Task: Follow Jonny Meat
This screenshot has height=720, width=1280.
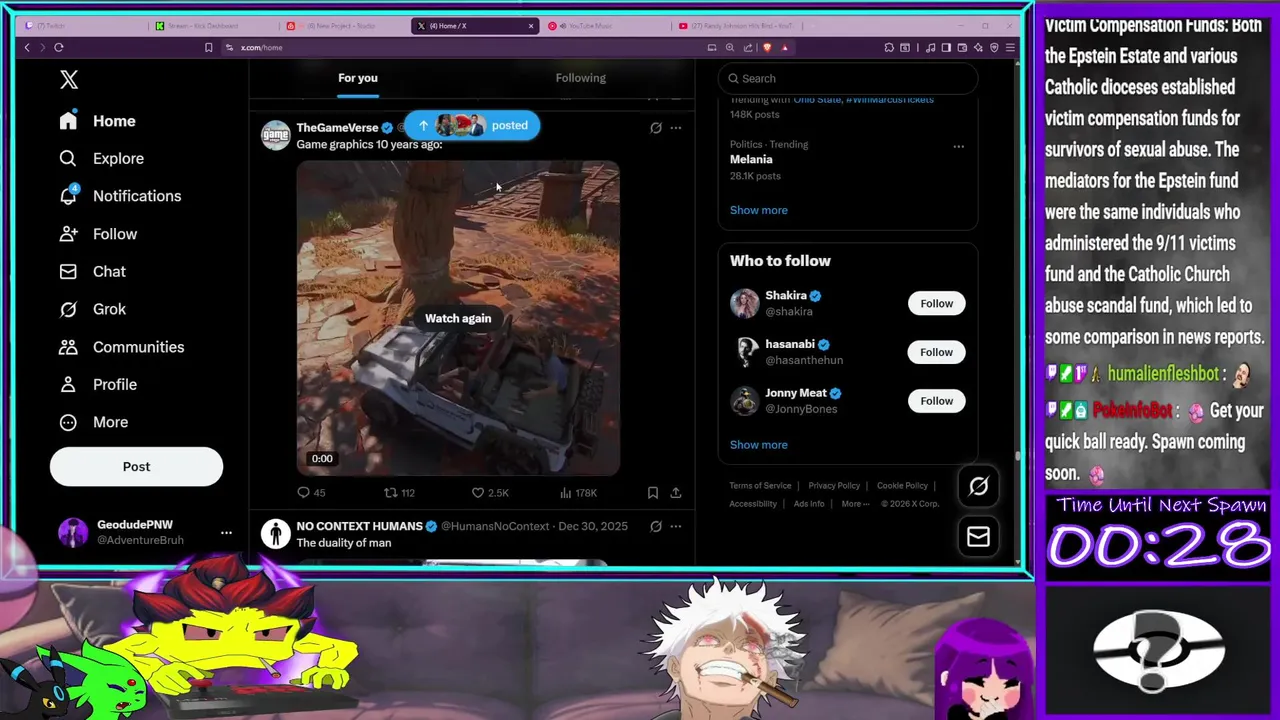Action: point(937,401)
